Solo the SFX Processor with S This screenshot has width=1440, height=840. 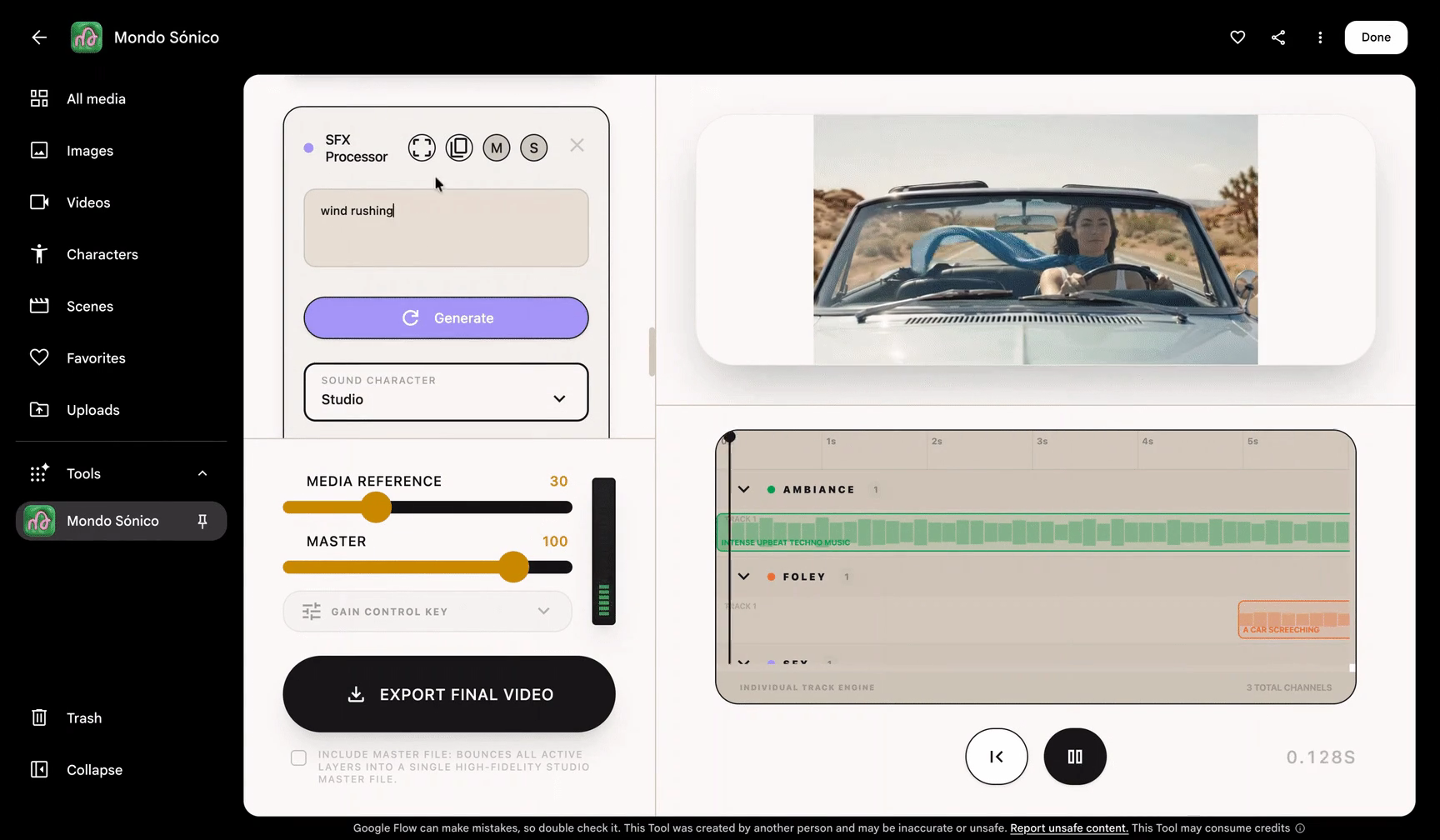534,147
